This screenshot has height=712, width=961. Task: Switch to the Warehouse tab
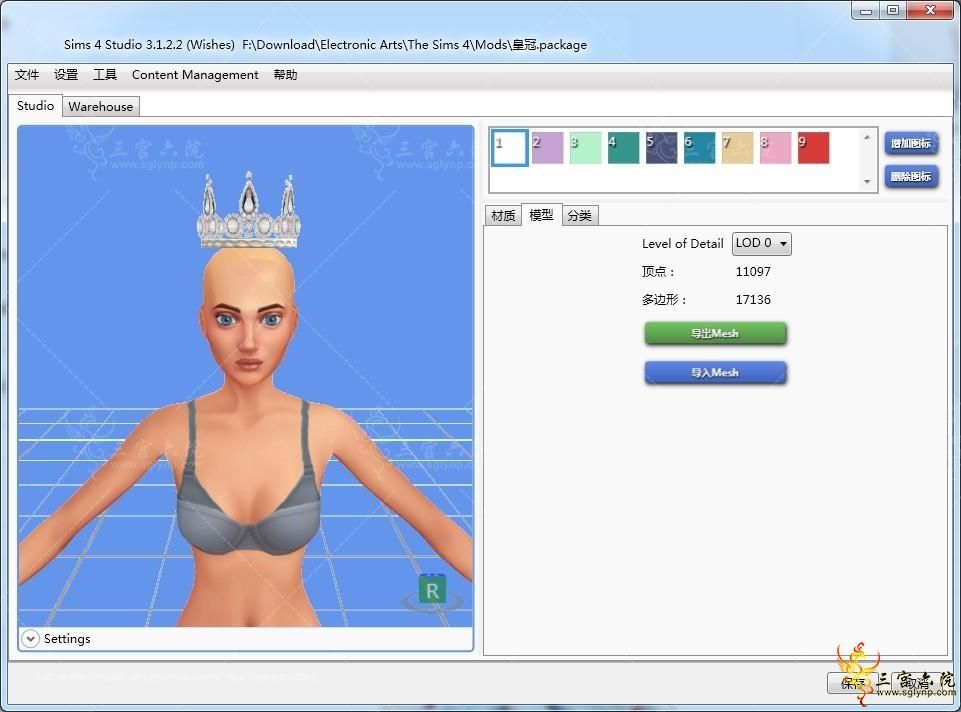[x=101, y=107]
